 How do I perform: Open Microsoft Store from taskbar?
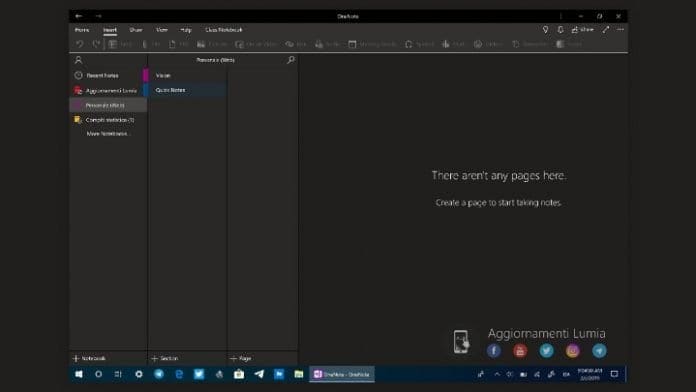tap(239, 374)
